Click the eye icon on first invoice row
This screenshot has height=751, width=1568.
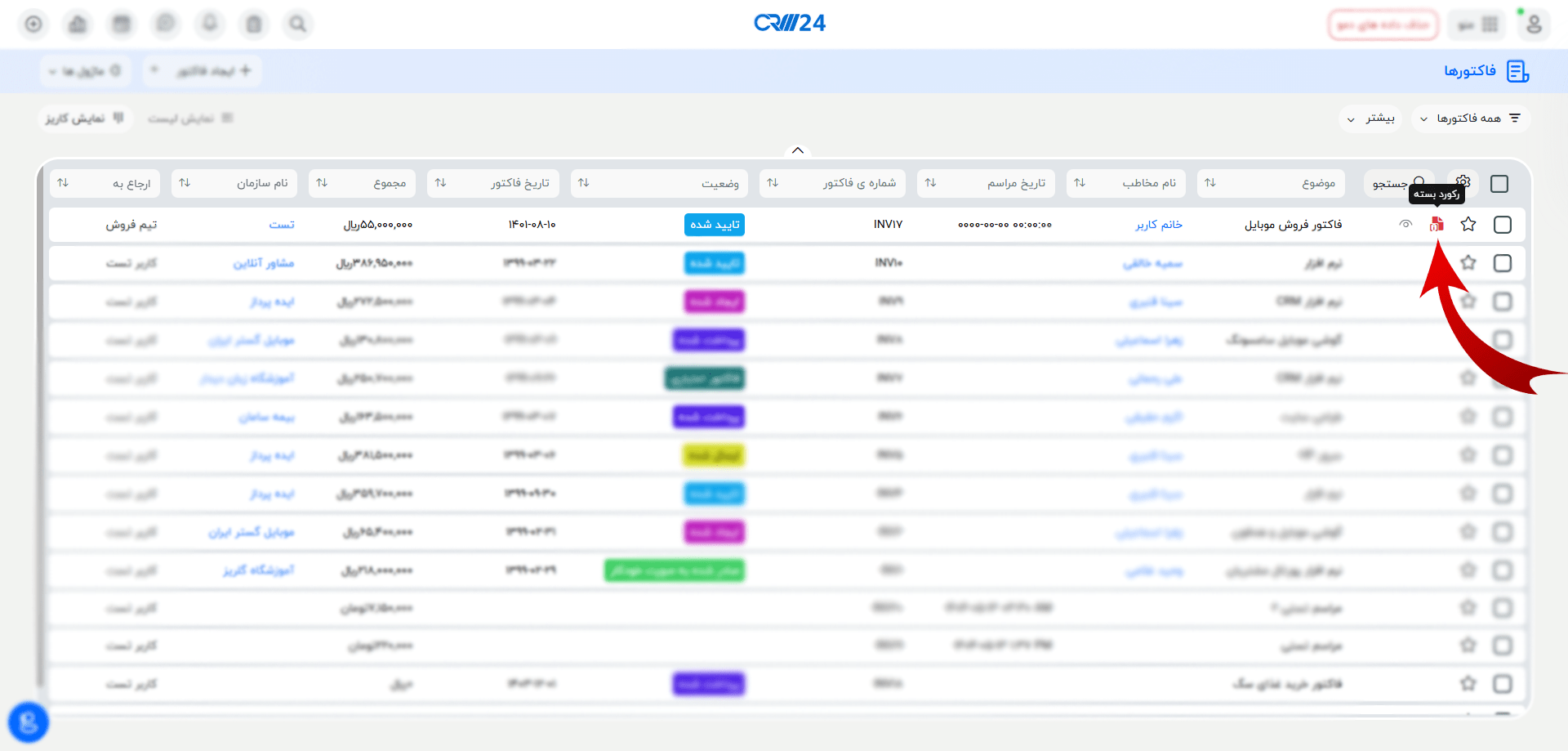click(x=1405, y=224)
